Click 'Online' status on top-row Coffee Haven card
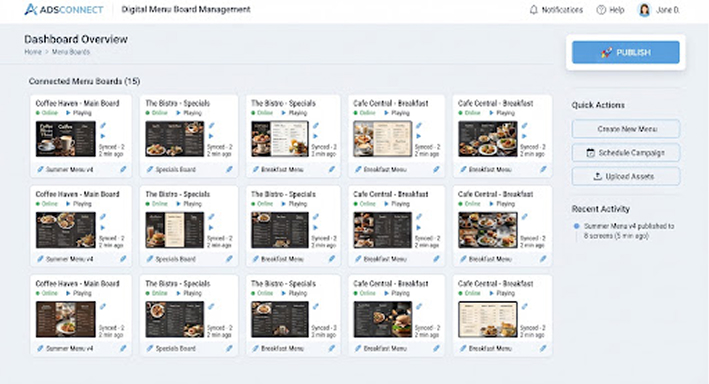The height and width of the screenshot is (384, 709). click(47, 113)
